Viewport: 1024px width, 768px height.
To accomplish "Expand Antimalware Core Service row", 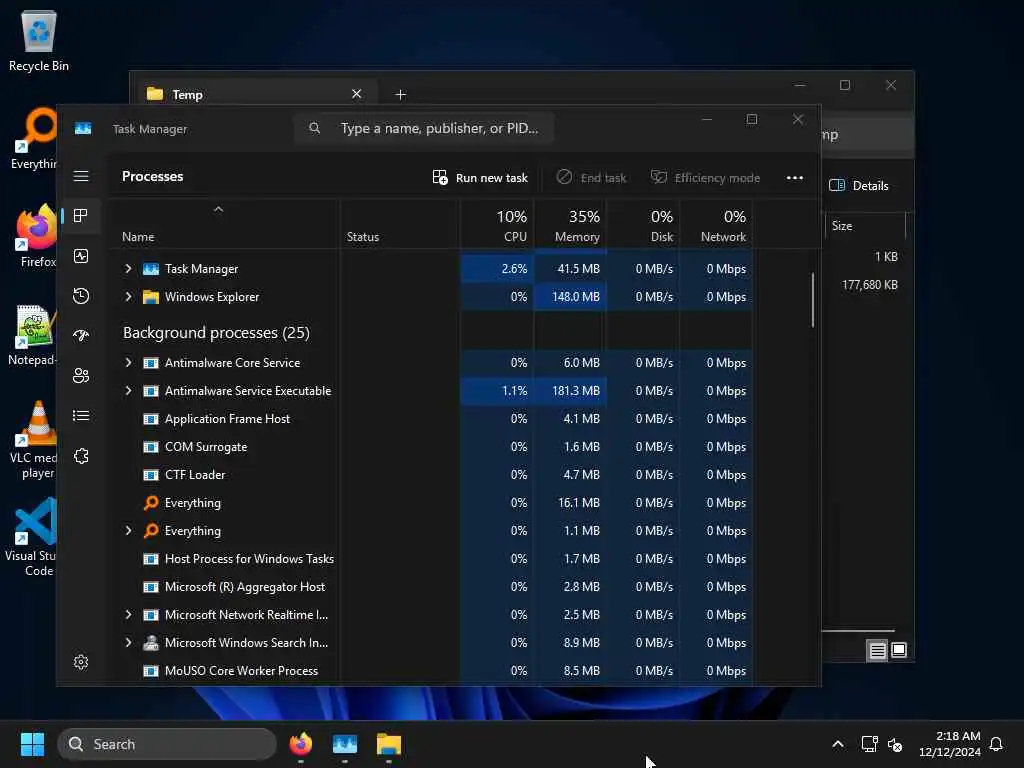I will coord(128,362).
